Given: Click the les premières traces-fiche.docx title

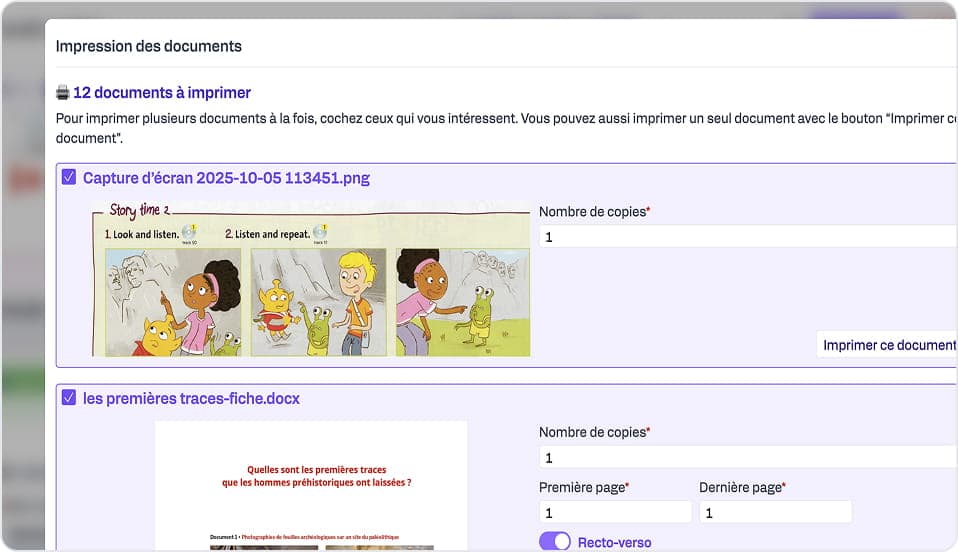Looking at the screenshot, I should (191, 399).
